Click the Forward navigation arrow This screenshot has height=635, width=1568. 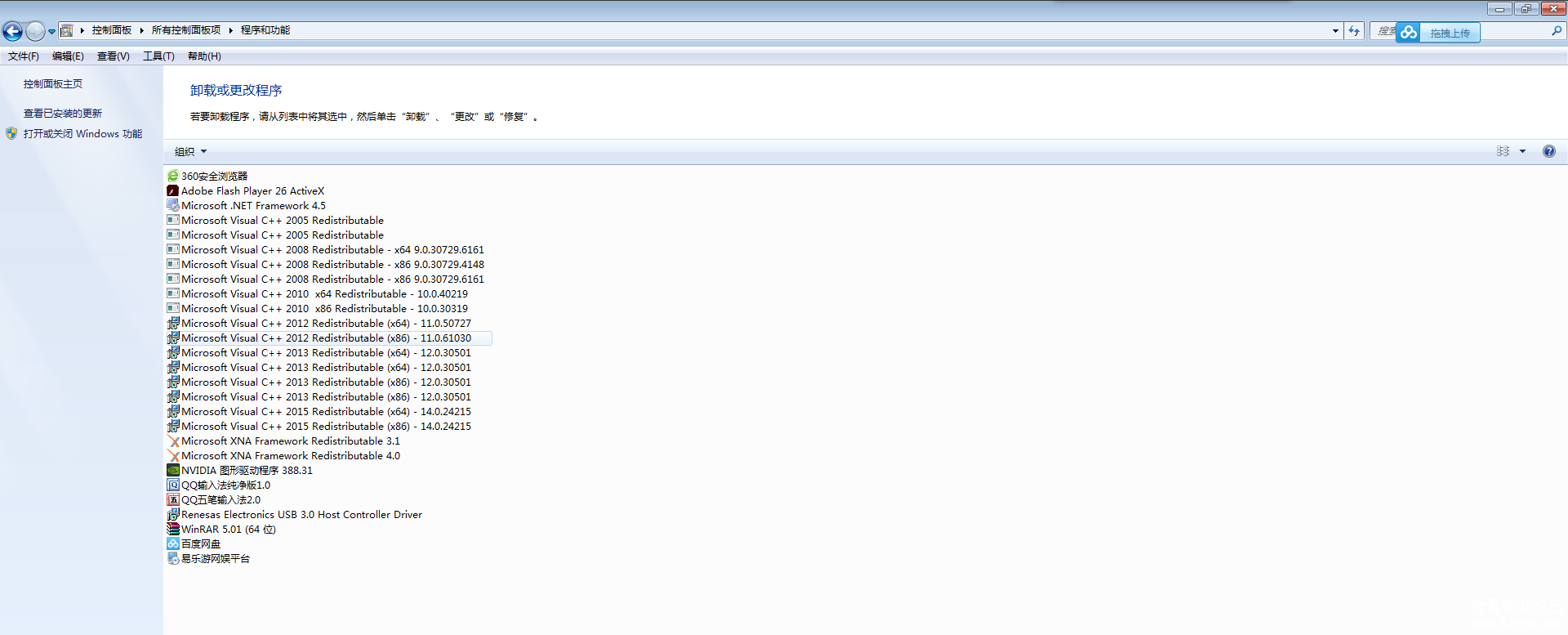click(35, 31)
